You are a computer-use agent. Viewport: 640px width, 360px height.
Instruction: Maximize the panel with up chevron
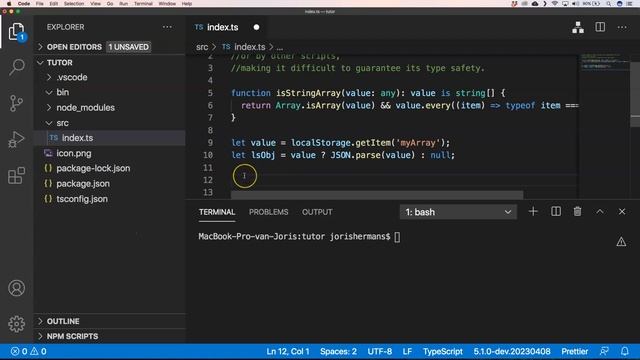click(600, 211)
